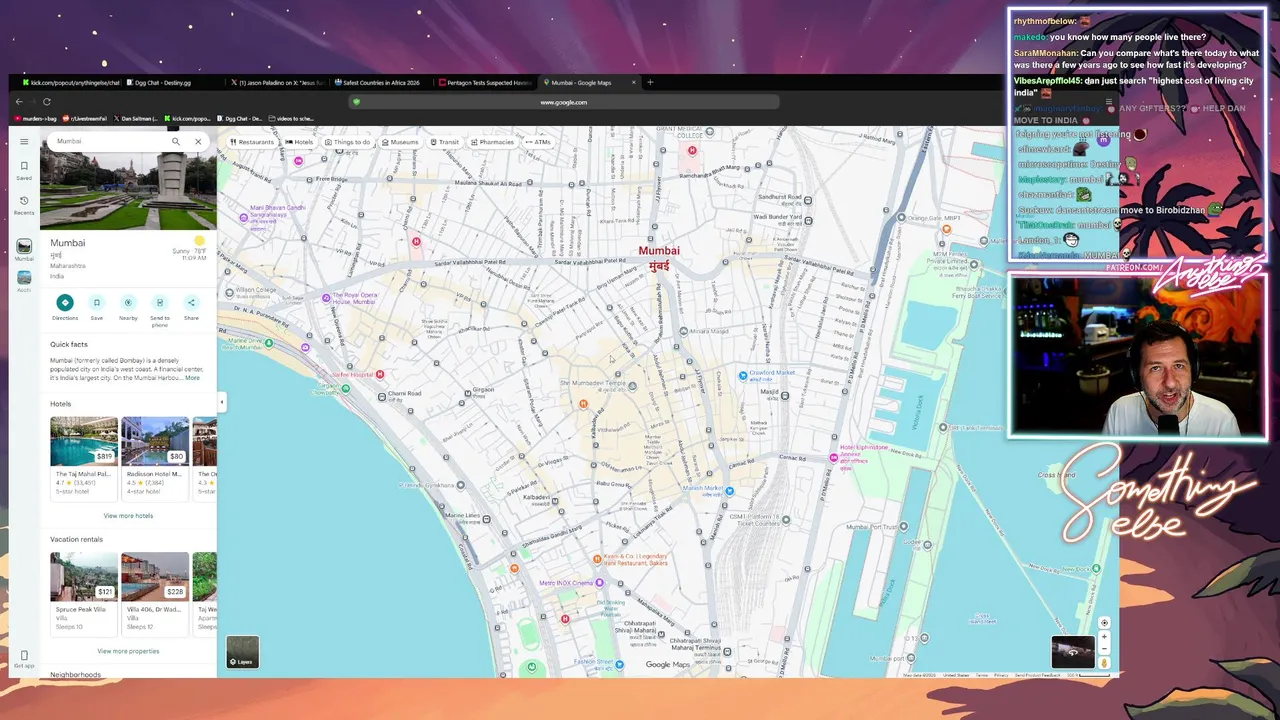Expand Quick facts with More link
Screen dimensions: 1280x720
(192, 378)
